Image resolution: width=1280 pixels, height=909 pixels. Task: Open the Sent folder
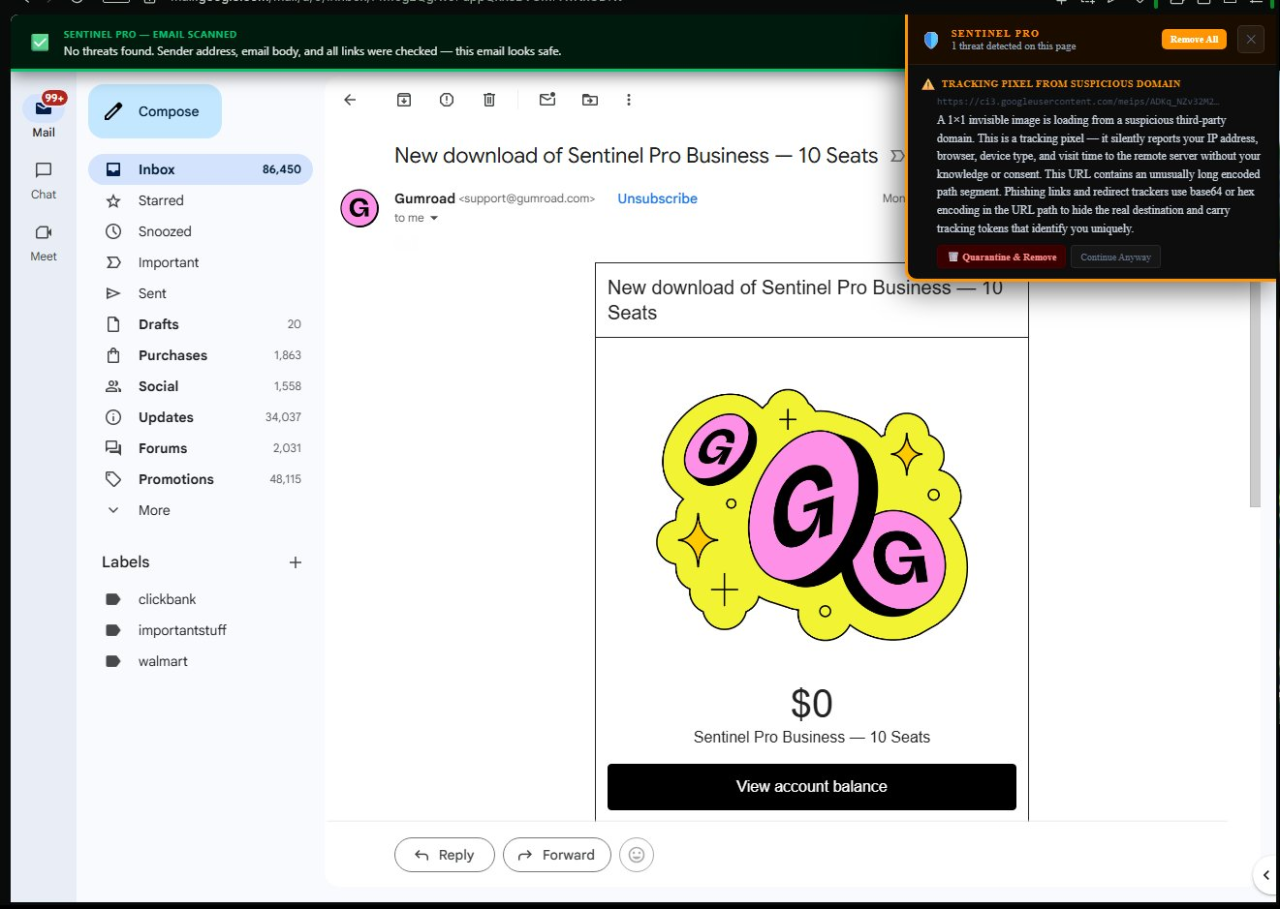pos(201,293)
